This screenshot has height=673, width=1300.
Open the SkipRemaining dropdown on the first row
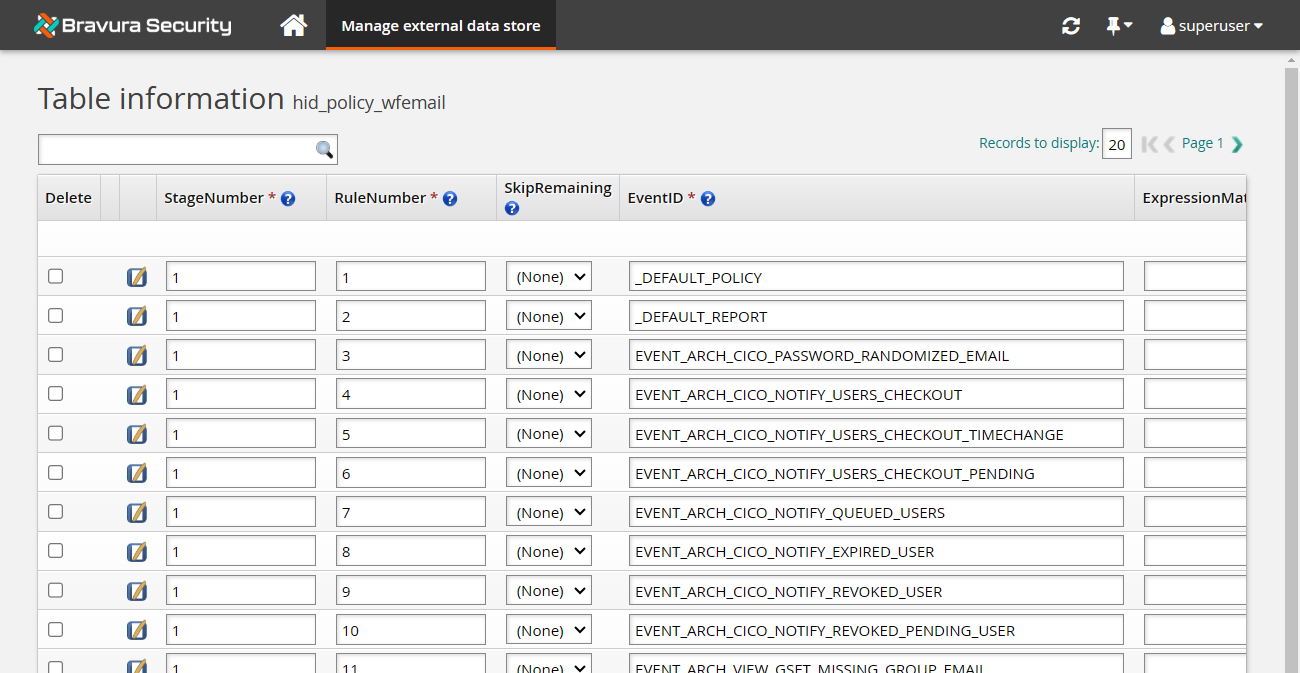548,276
